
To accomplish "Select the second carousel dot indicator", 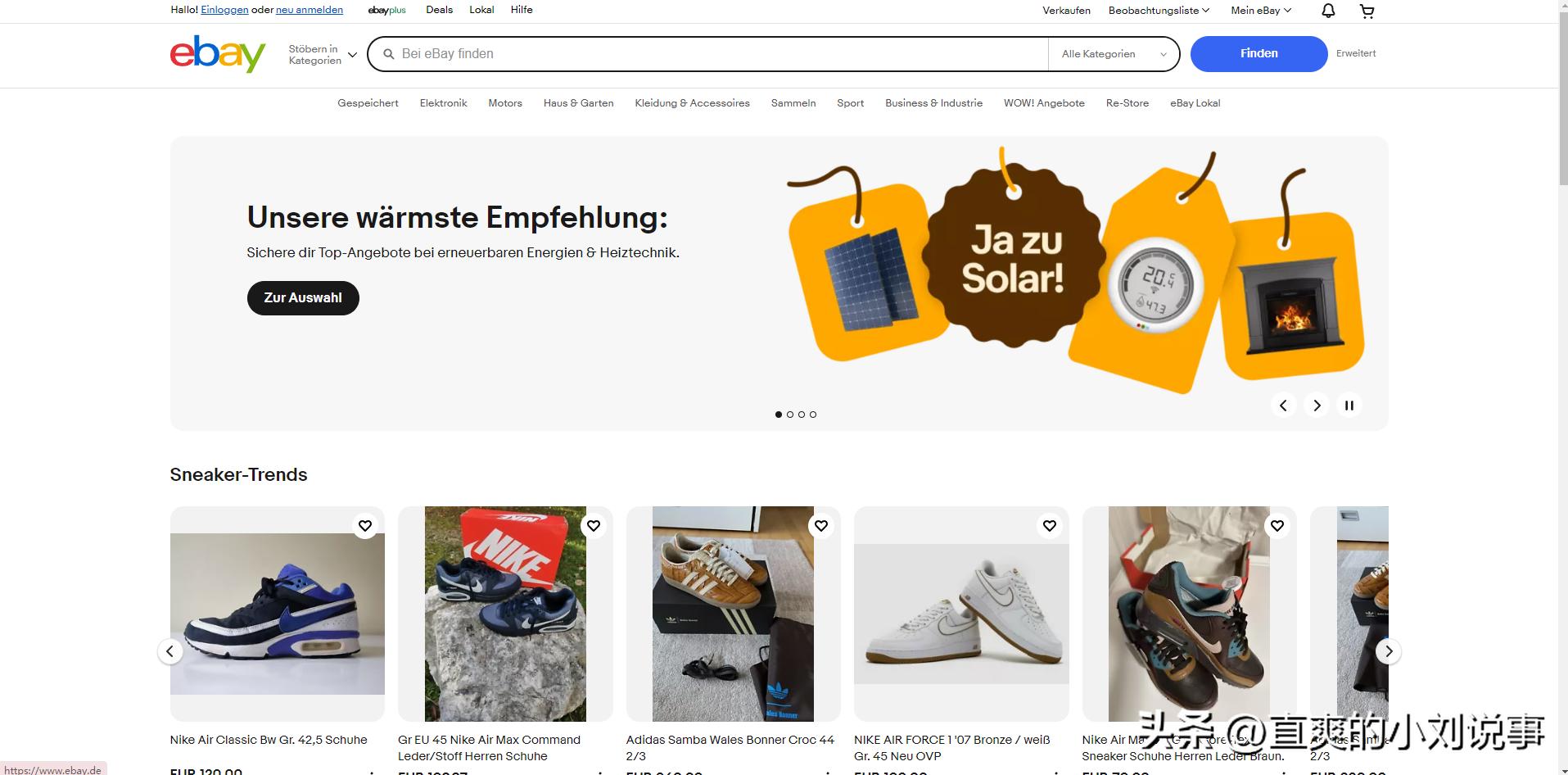I will [790, 415].
